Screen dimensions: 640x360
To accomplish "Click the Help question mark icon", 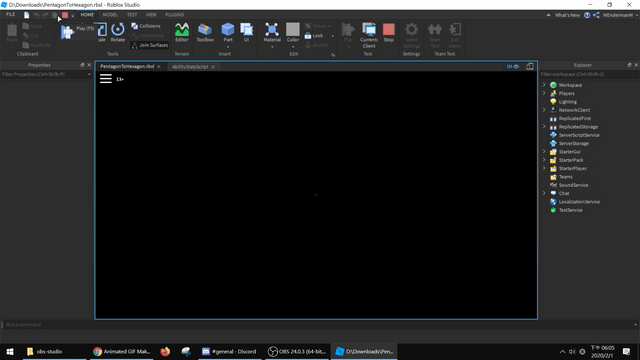I will click(587, 15).
